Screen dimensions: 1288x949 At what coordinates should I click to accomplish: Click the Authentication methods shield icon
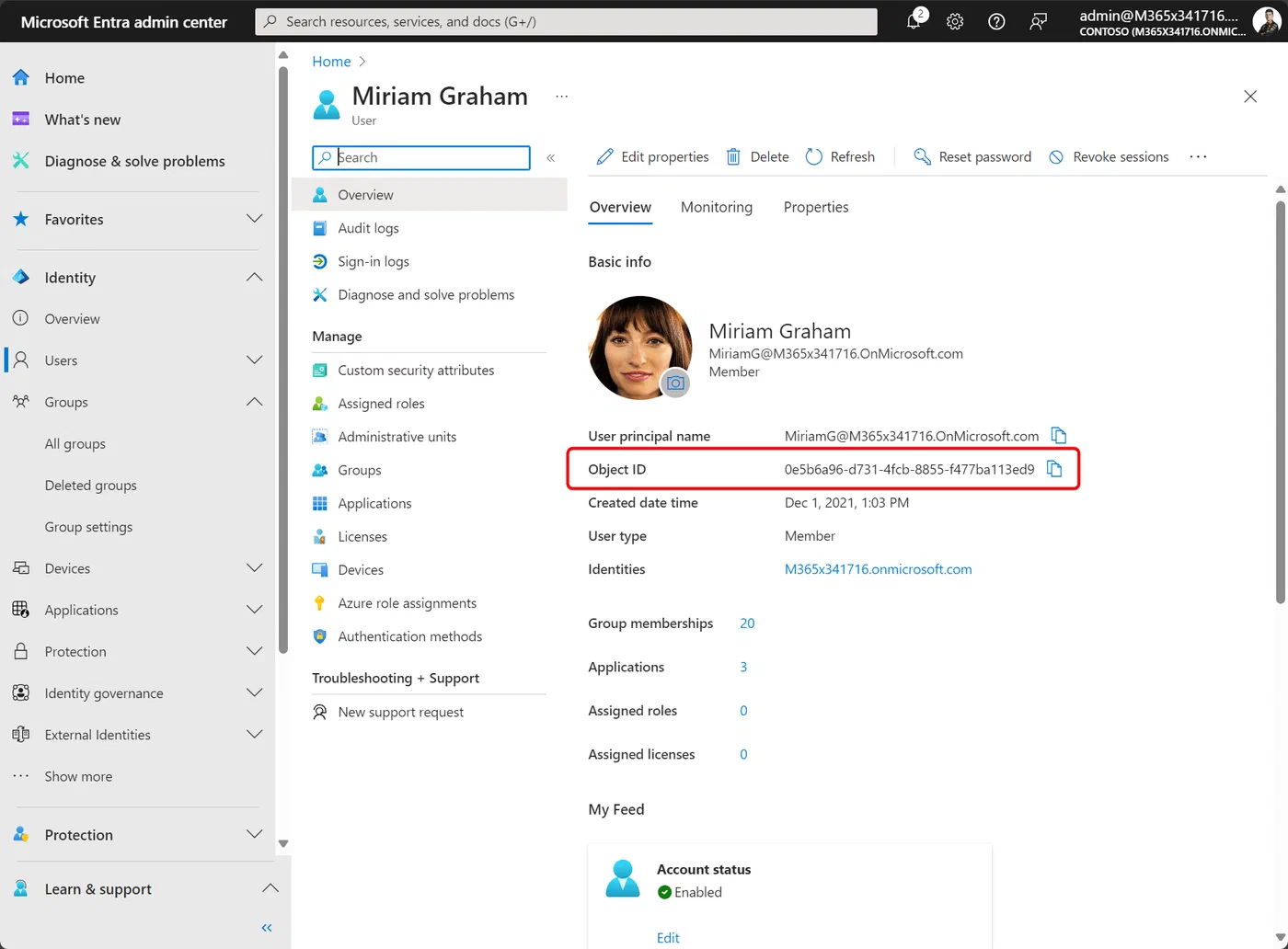tap(319, 636)
